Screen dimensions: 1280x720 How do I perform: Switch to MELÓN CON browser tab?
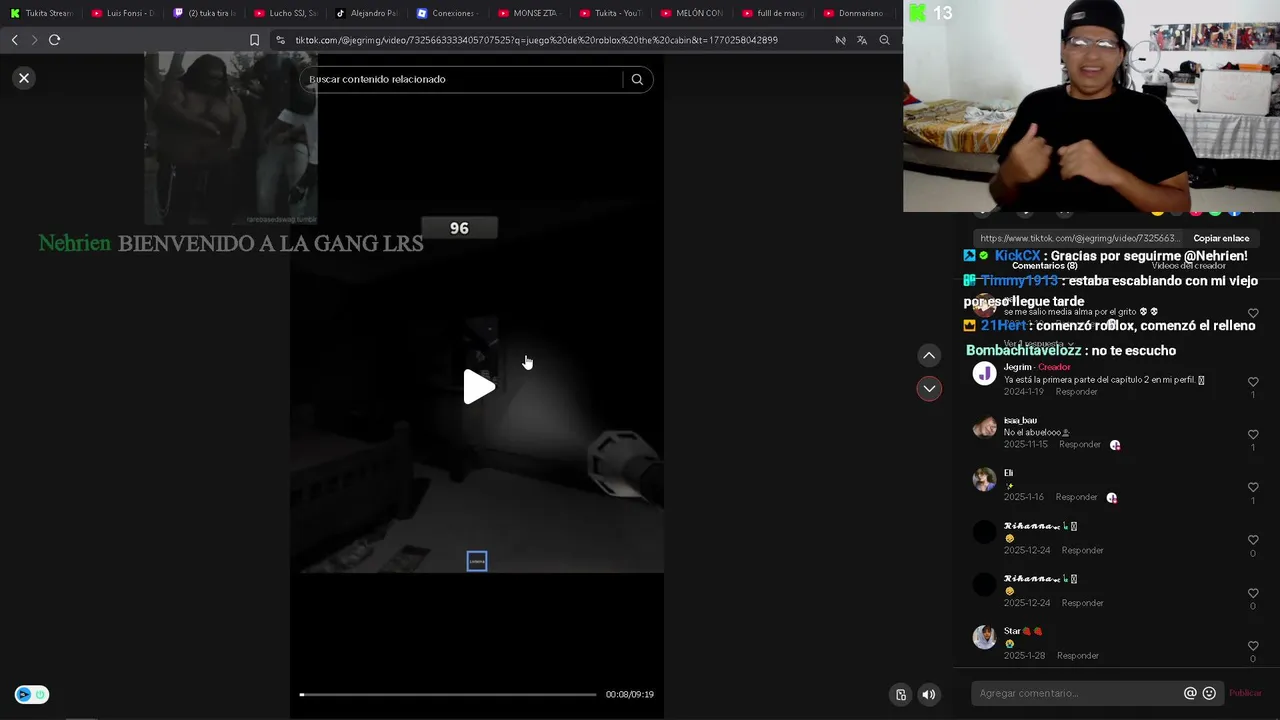click(x=691, y=13)
